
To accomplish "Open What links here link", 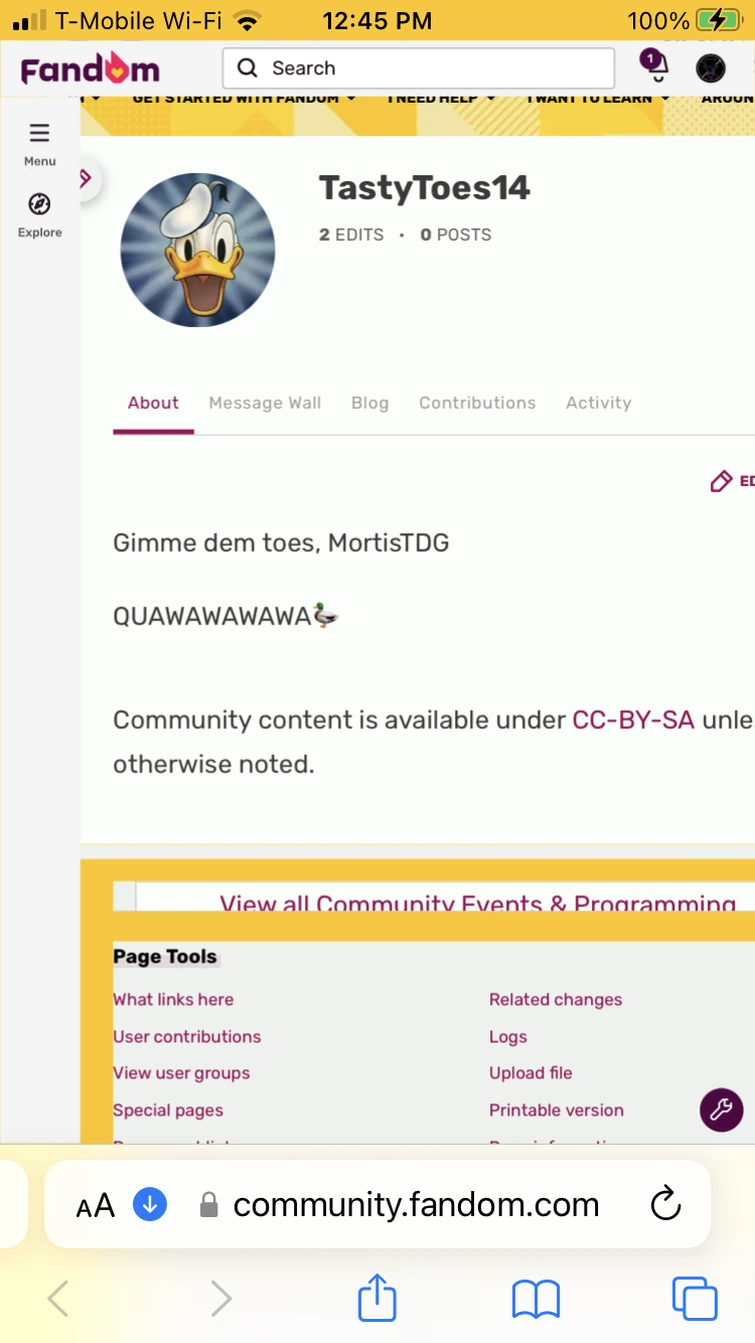I will coord(173,999).
